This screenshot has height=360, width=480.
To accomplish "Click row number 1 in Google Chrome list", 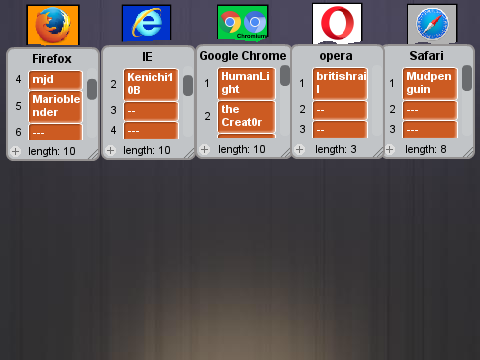I will coord(207,83).
